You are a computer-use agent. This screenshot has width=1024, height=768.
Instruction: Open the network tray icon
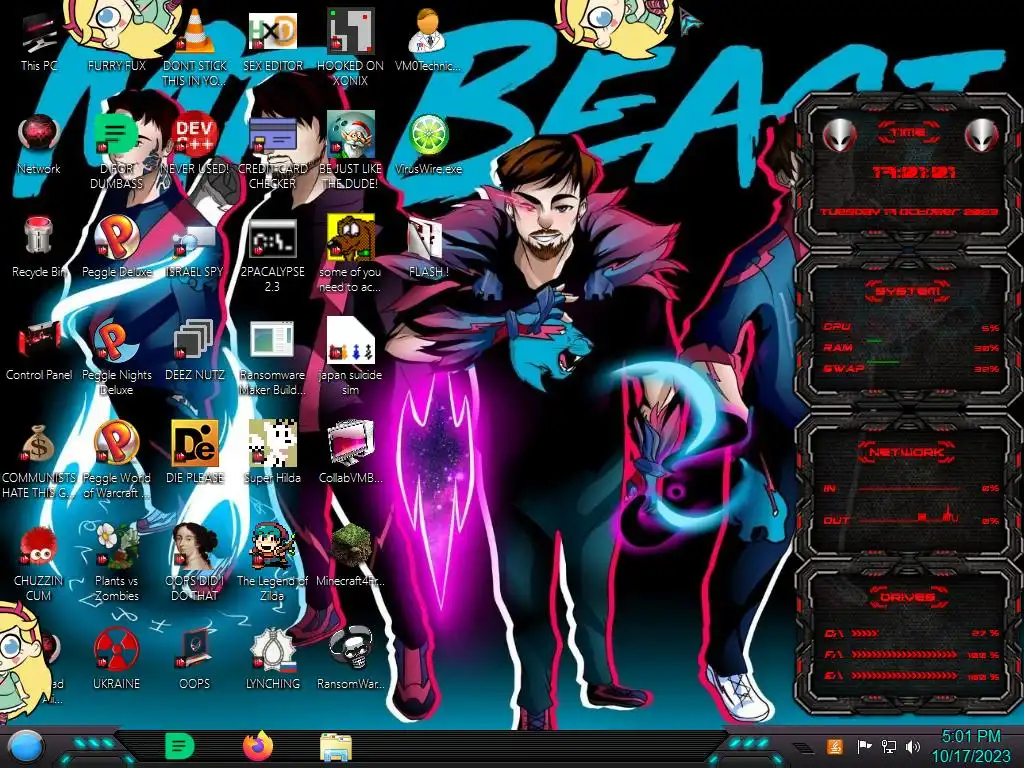(x=889, y=746)
